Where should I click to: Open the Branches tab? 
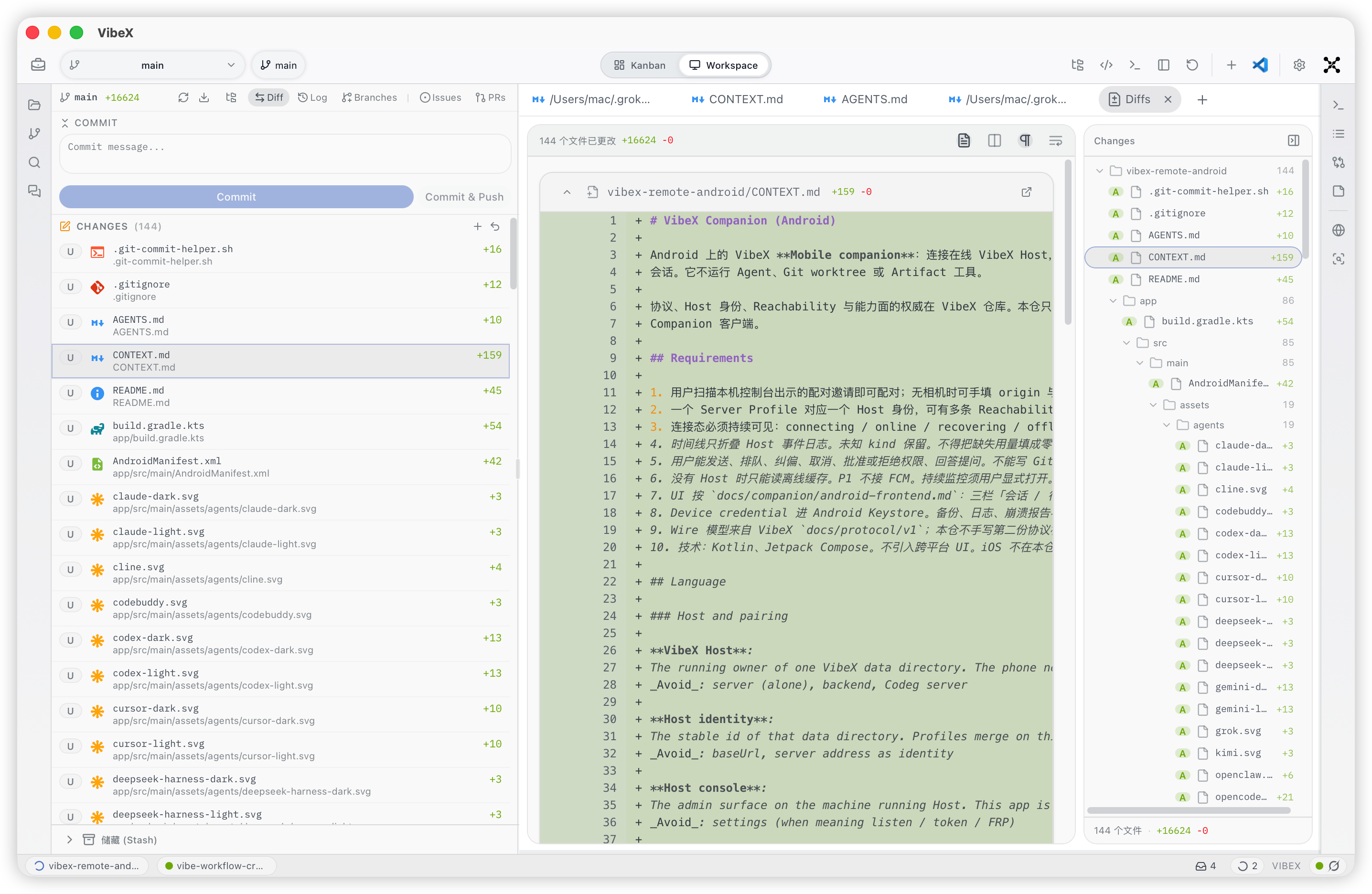coord(369,97)
